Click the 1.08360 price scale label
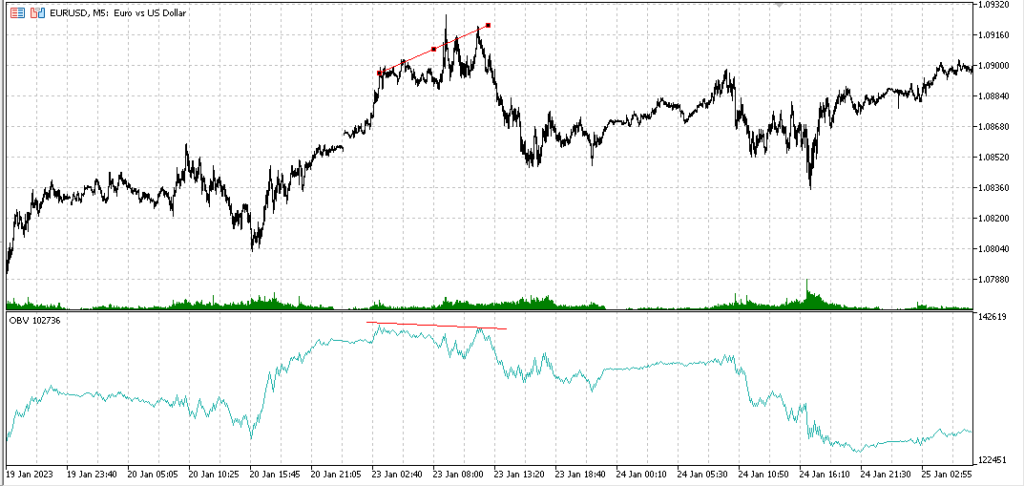1024x486 pixels. [x=993, y=187]
